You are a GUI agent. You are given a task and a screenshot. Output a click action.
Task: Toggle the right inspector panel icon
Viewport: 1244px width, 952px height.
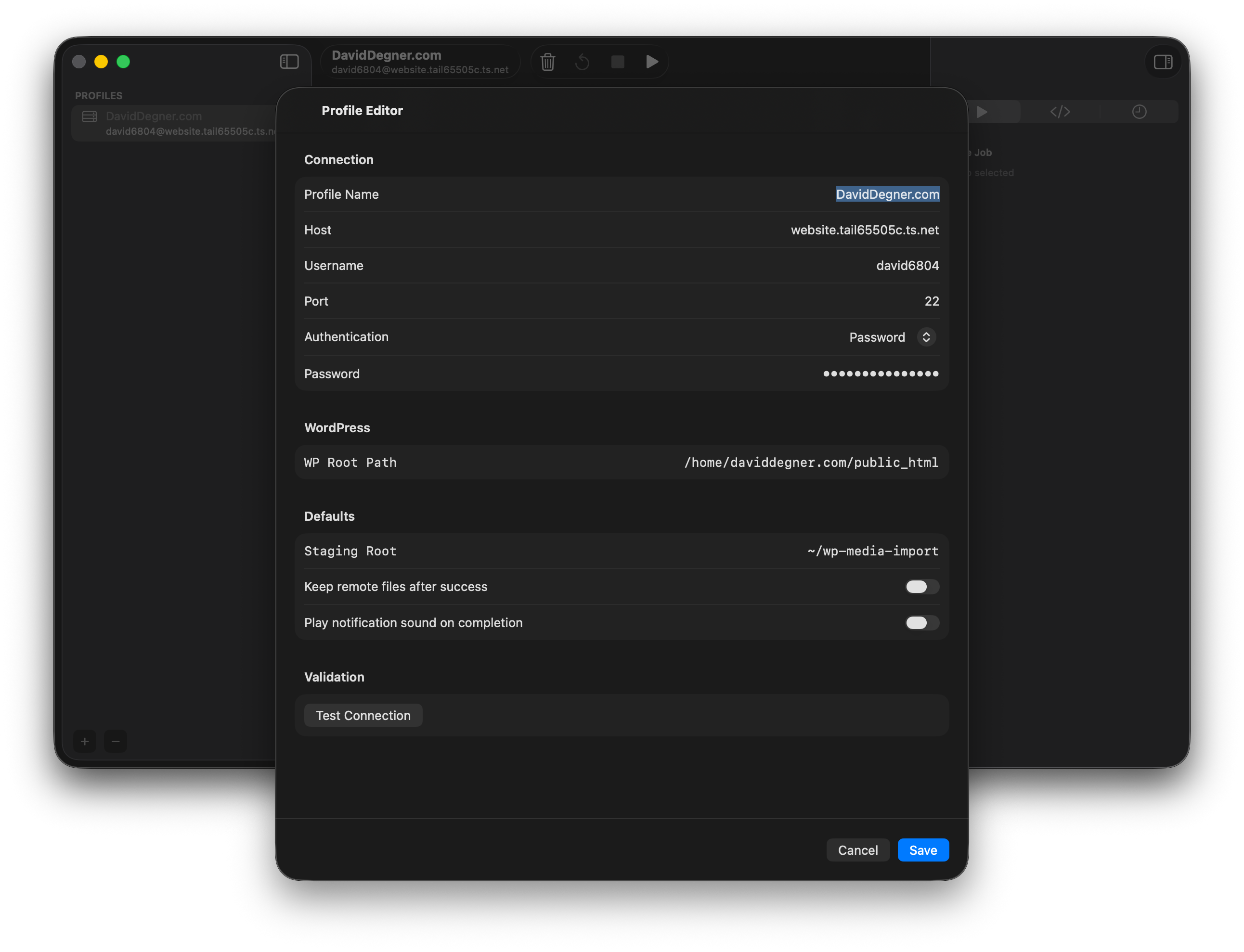tap(1162, 61)
